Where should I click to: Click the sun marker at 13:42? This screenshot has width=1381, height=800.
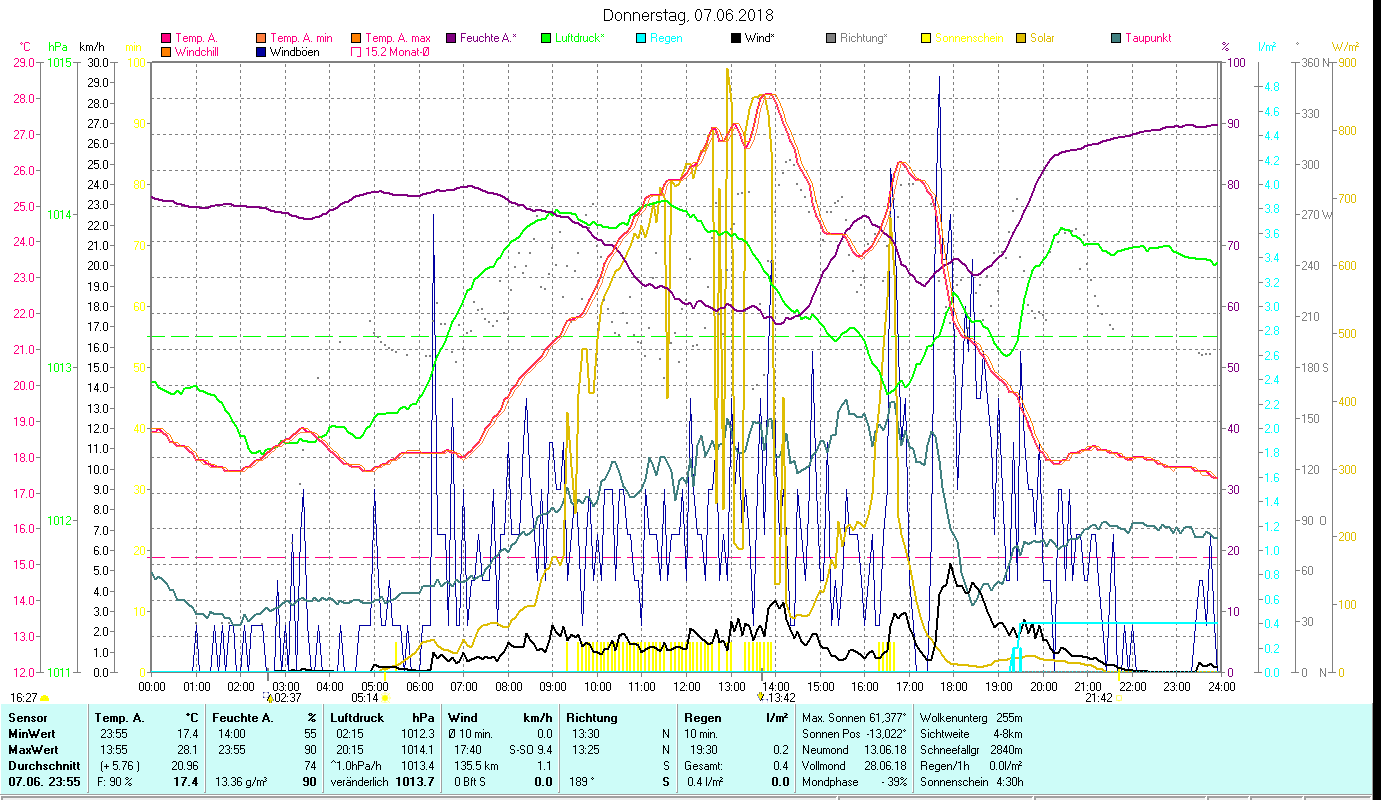[762, 696]
